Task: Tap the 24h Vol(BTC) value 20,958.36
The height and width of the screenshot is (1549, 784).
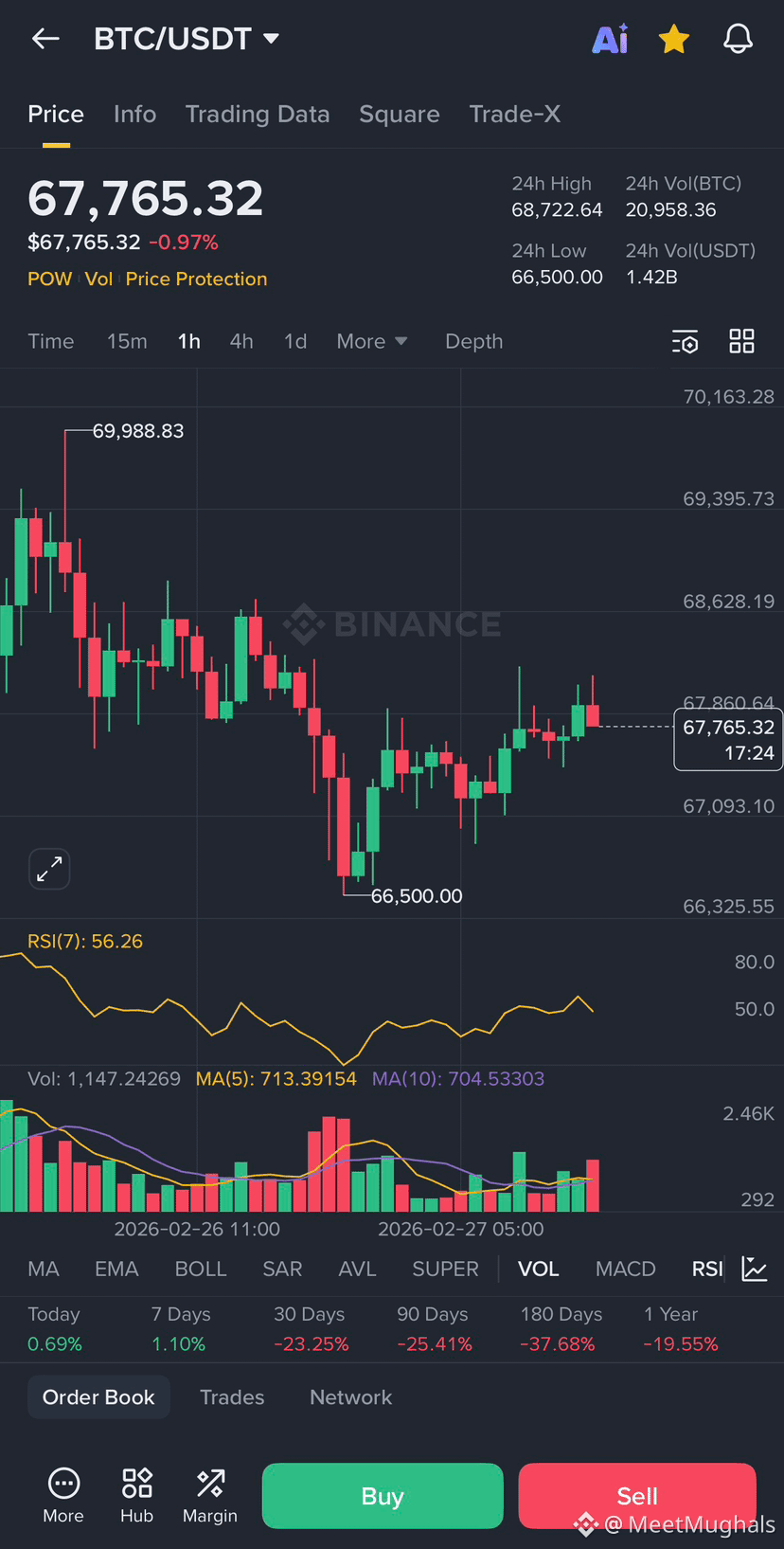Action: 670,209
